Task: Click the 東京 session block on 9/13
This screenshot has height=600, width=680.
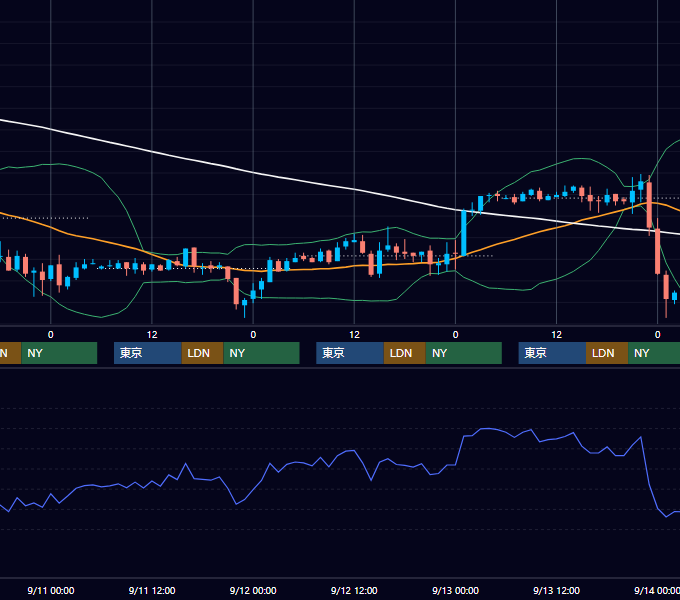Action: coord(552,353)
